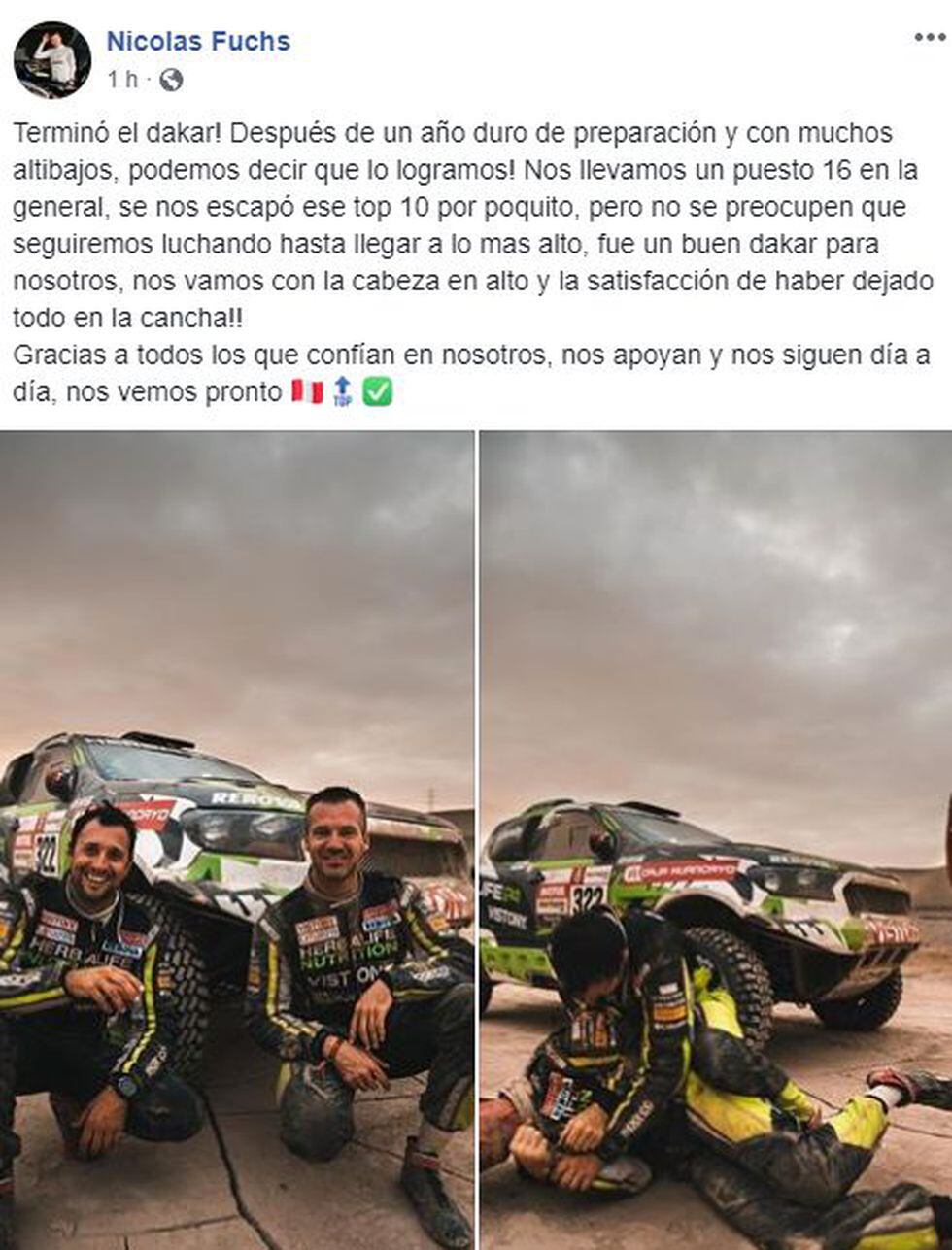The width and height of the screenshot is (952, 1250).
Task: Click the 322 number plate in right photo
Action: (587, 898)
